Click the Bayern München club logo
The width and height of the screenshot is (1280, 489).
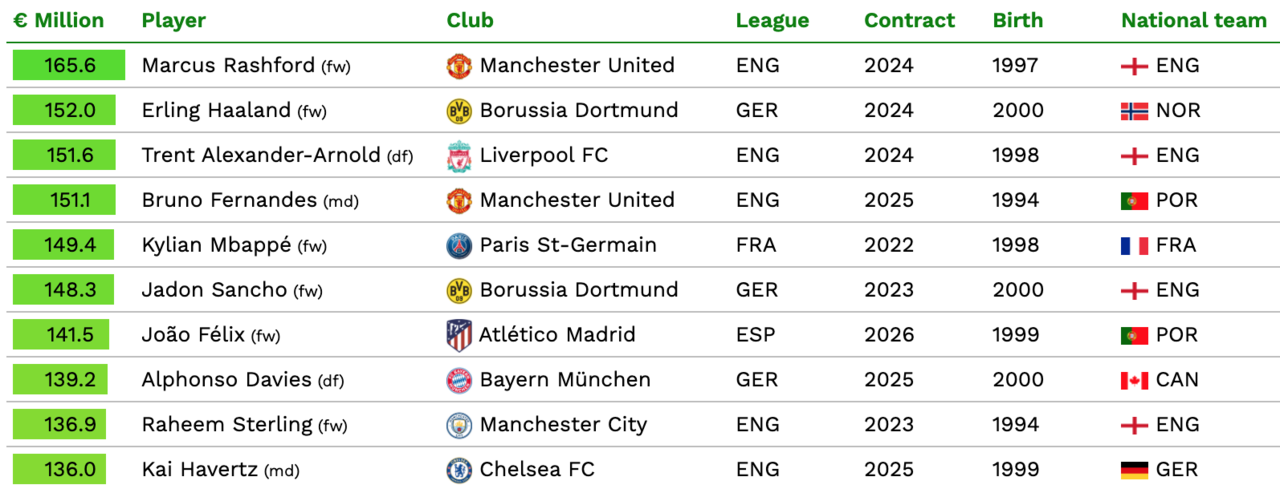click(459, 380)
